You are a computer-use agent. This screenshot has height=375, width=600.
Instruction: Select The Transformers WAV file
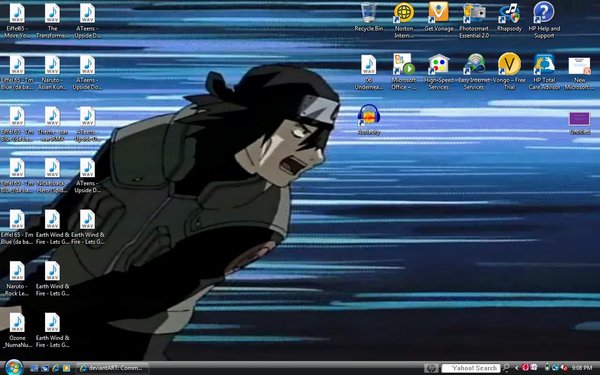(52, 20)
